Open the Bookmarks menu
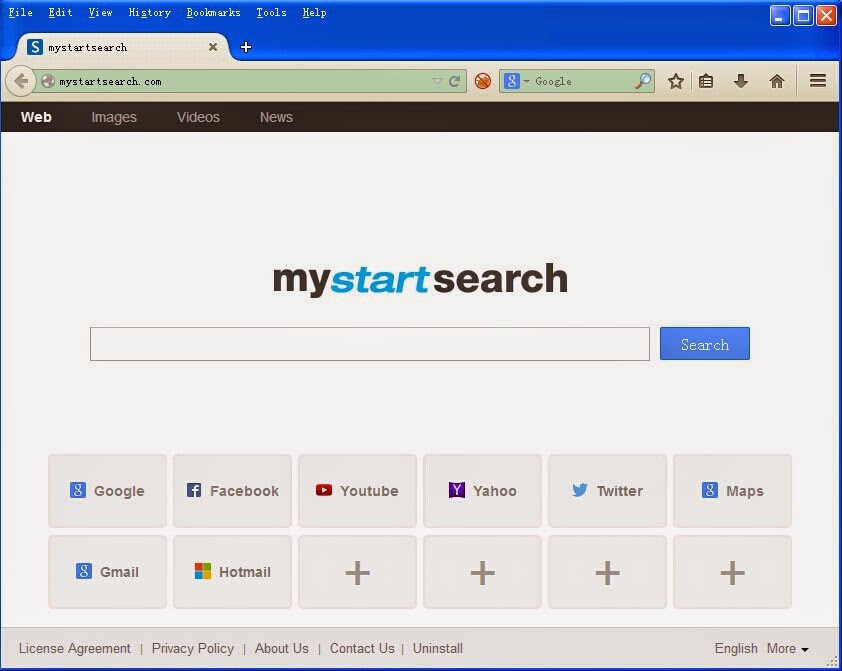Screen dimensions: 842x671 coord(213,12)
